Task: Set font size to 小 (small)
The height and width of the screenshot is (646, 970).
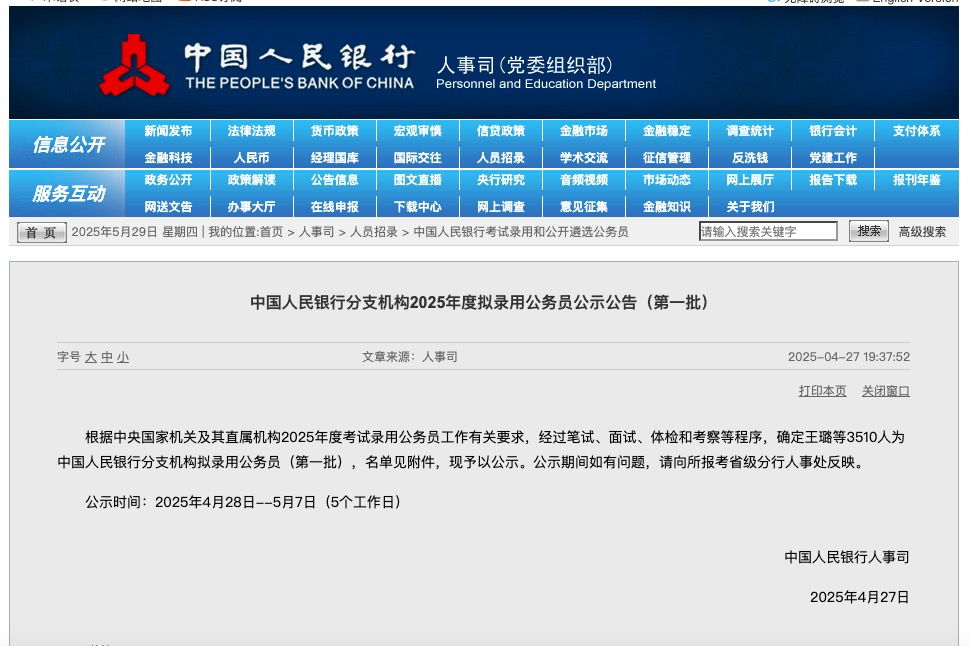Action: [x=123, y=357]
